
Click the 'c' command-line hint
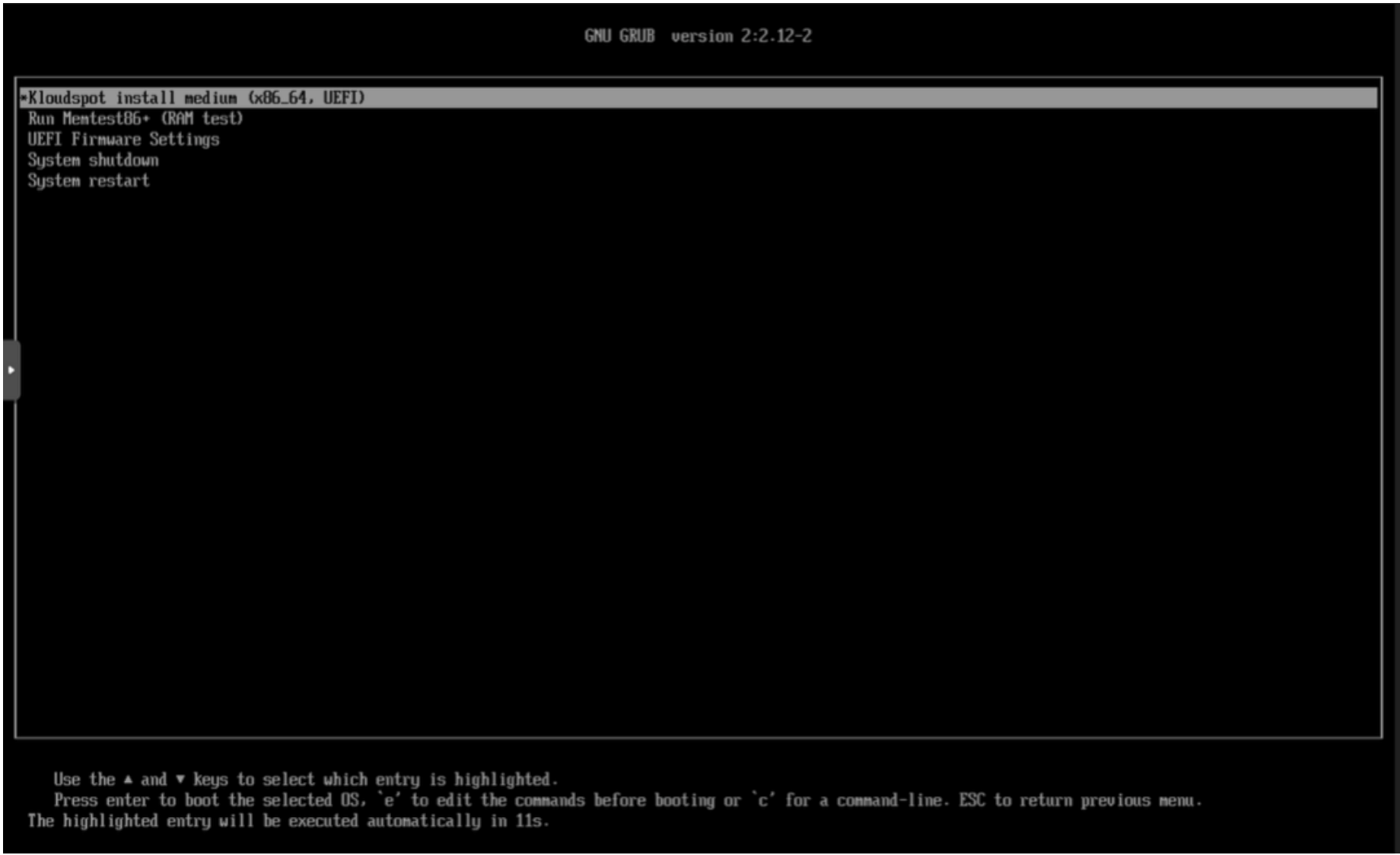point(762,800)
